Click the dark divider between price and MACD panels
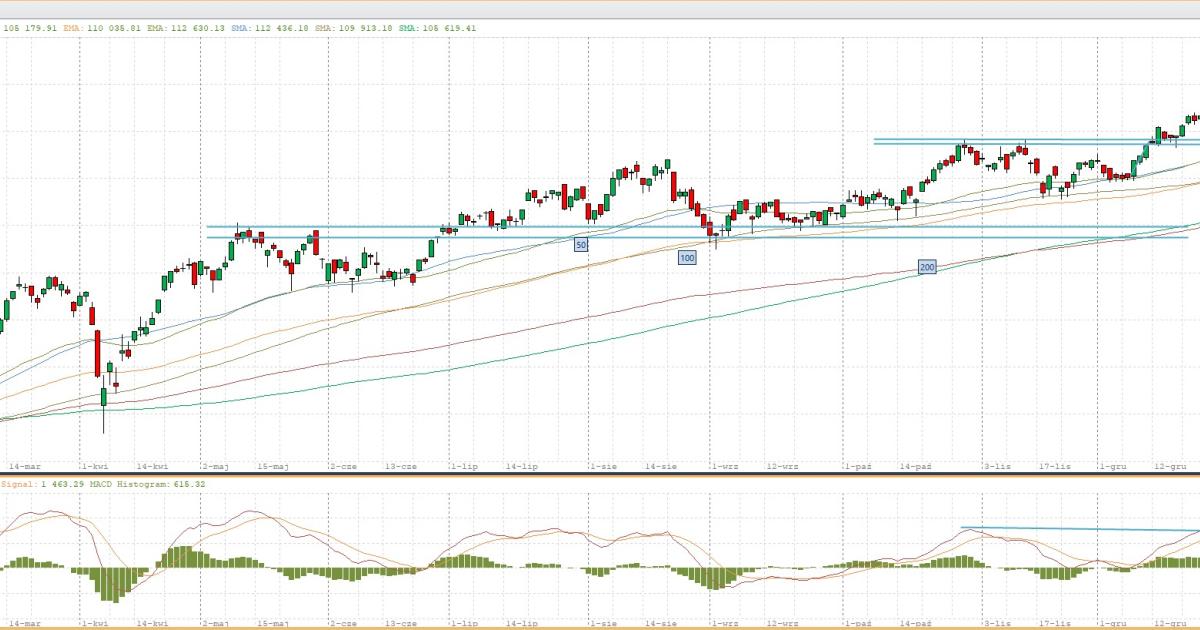 click(x=600, y=476)
